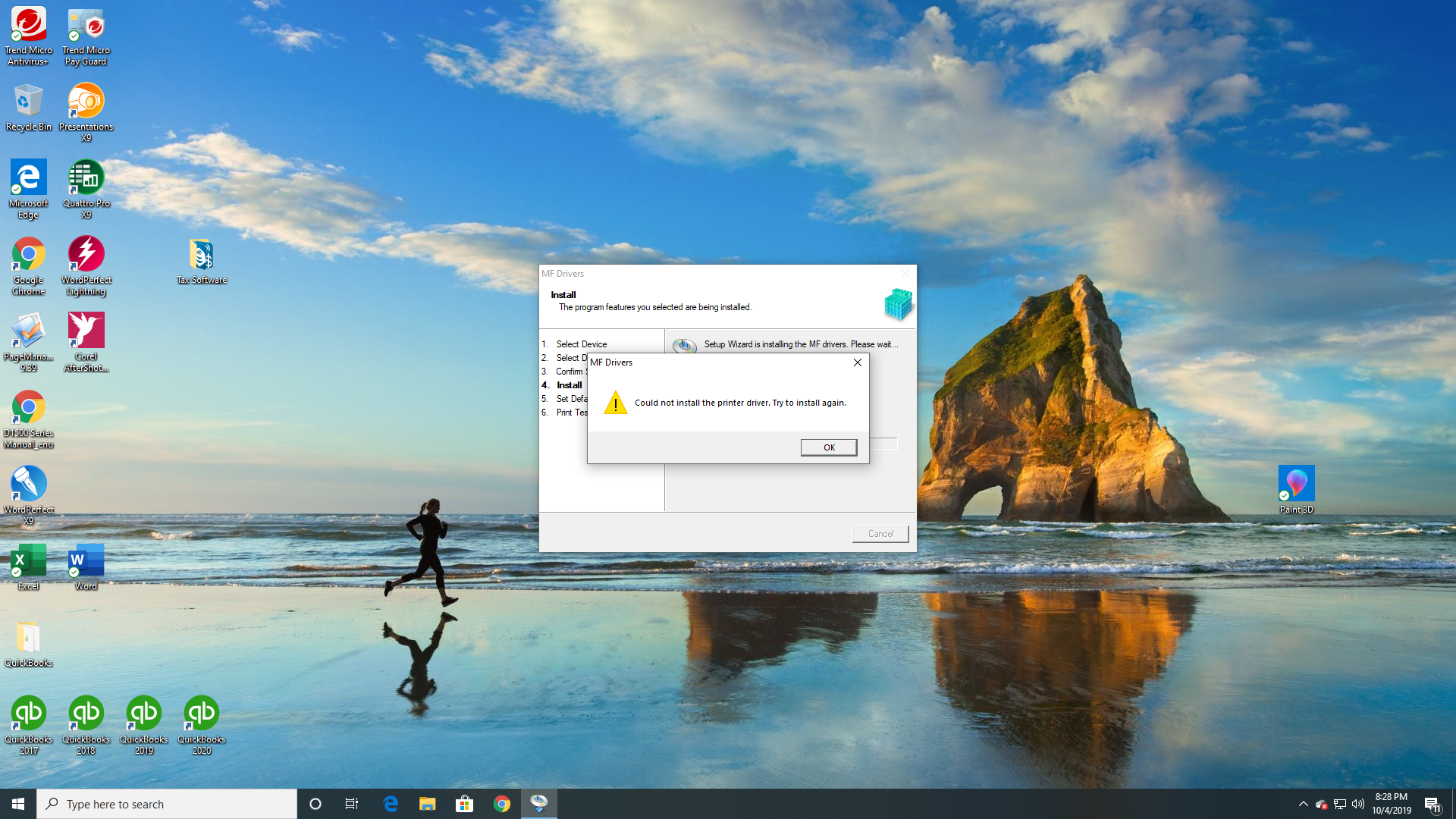Click the clock showing 8:28 PM
This screenshot has height=819, width=1456.
pyautogui.click(x=1391, y=804)
